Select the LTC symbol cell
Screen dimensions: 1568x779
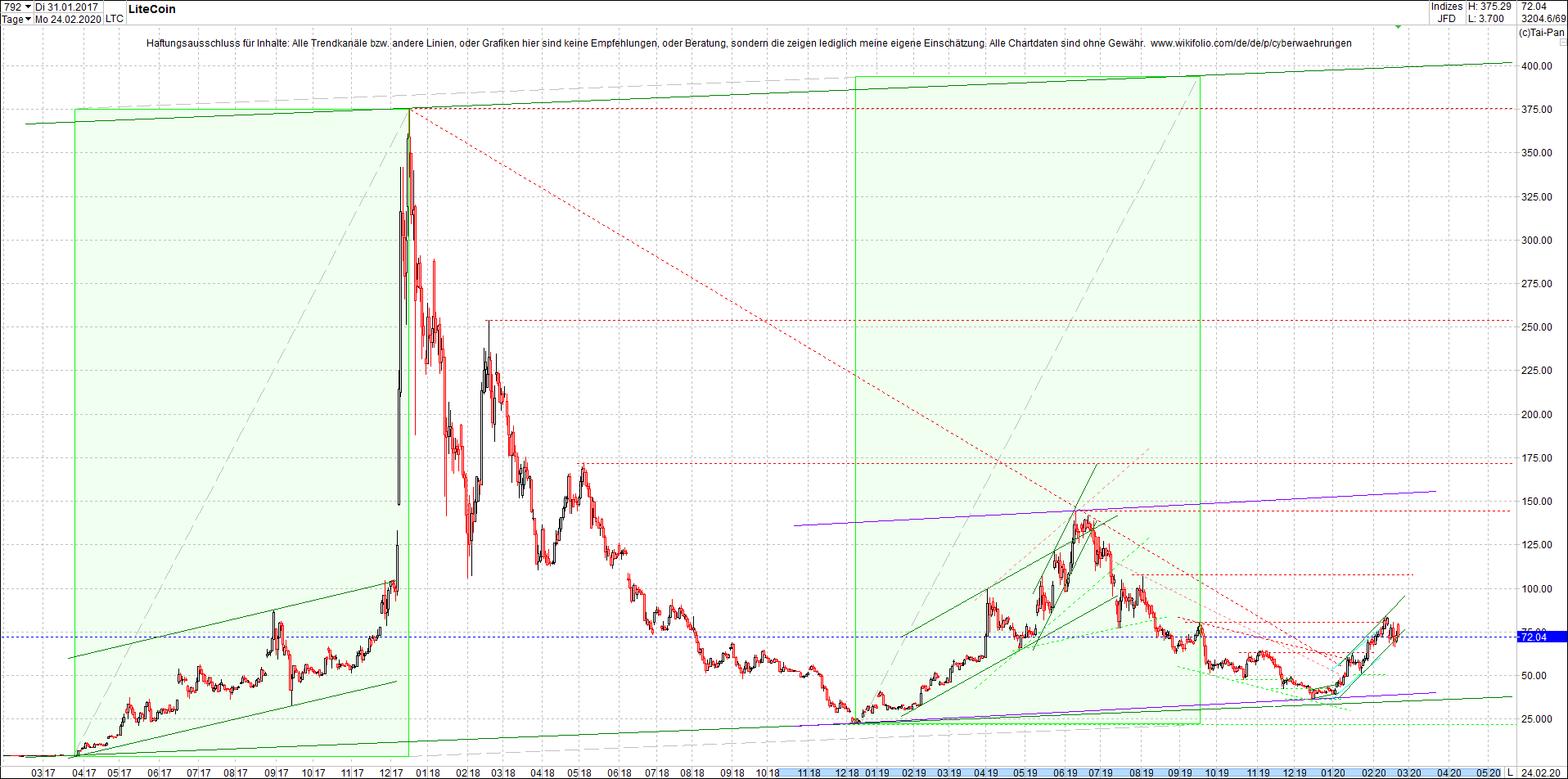coord(113,19)
